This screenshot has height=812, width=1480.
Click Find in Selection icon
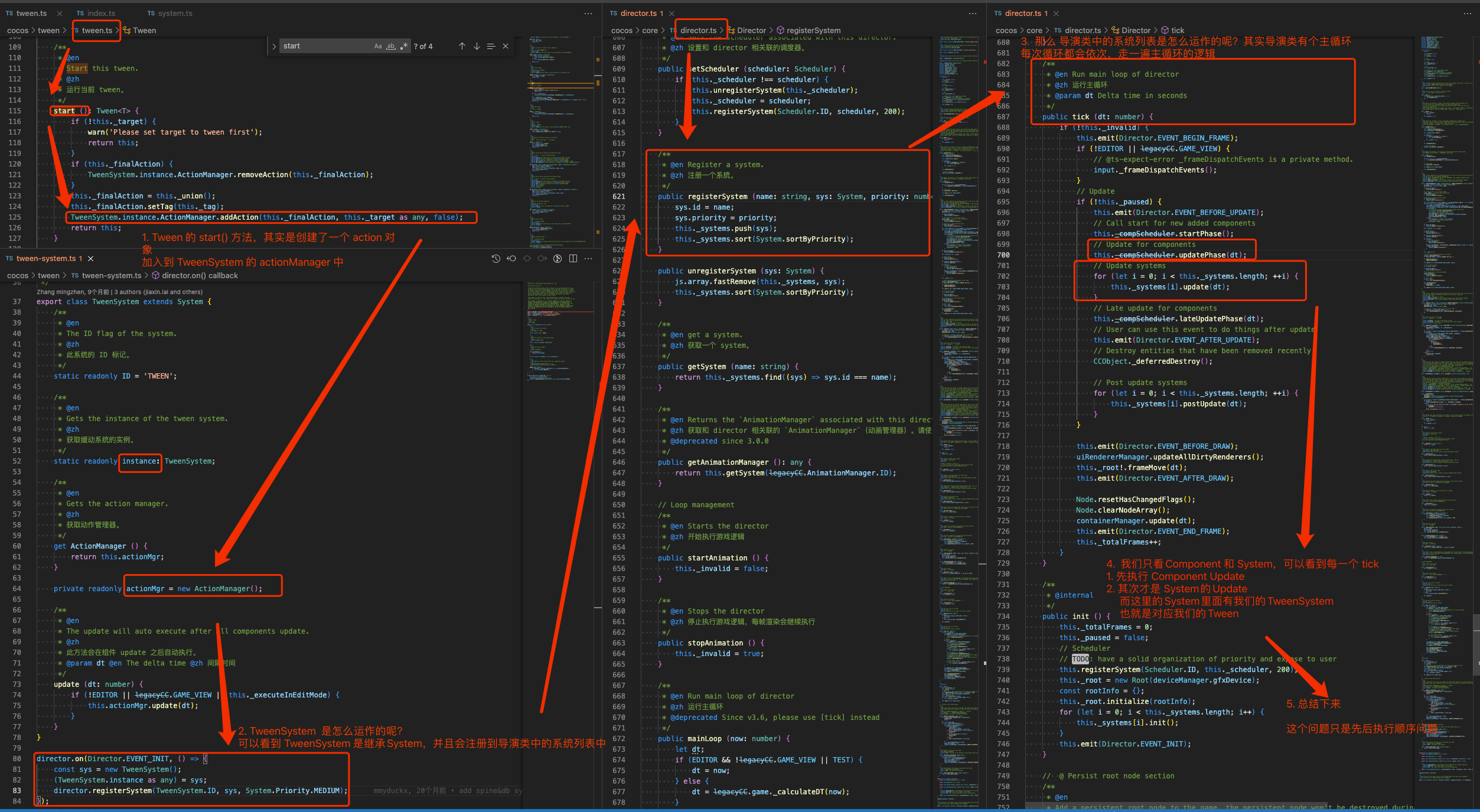pos(491,46)
